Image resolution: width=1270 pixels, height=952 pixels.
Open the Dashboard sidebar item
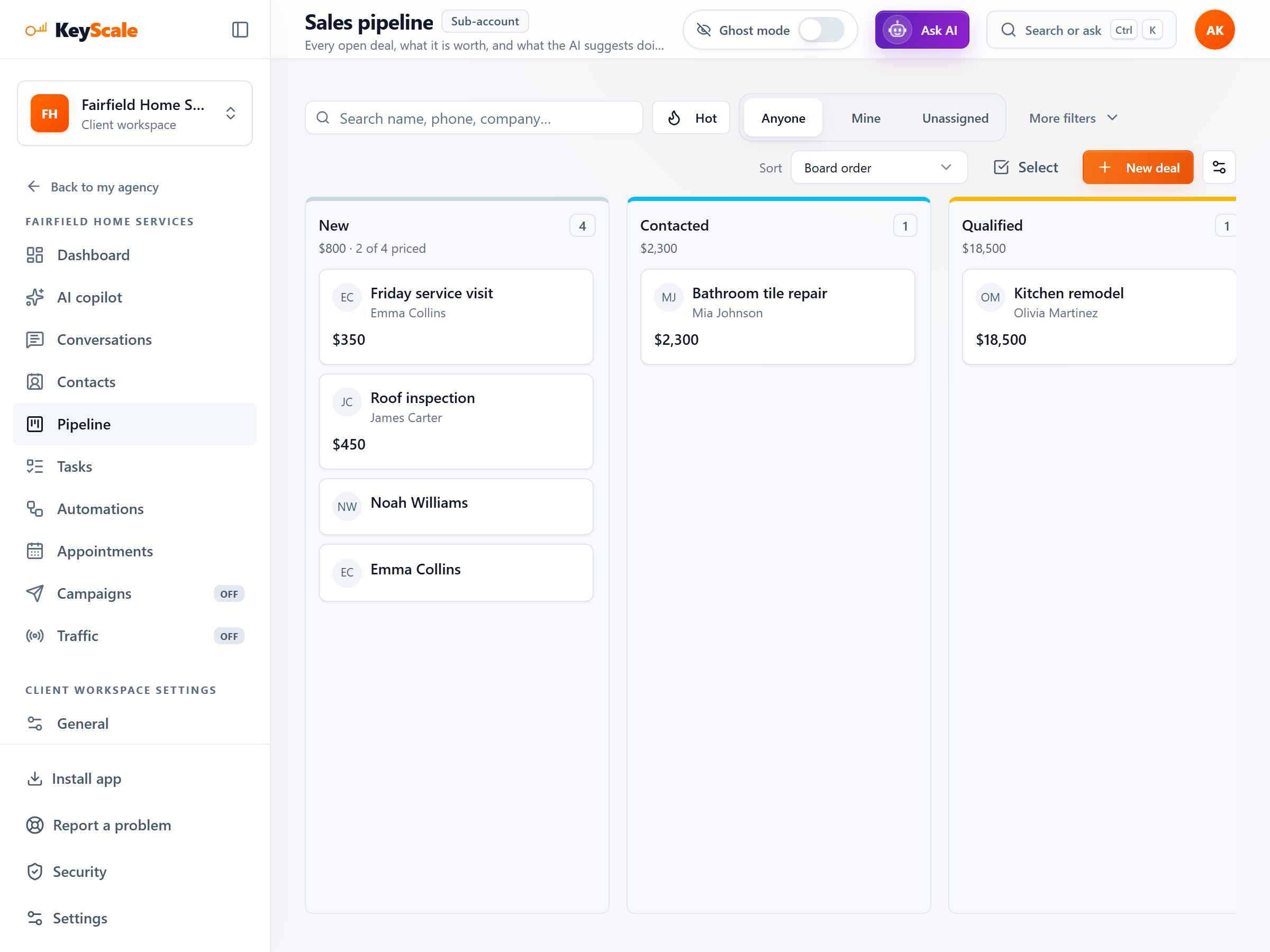(x=135, y=255)
